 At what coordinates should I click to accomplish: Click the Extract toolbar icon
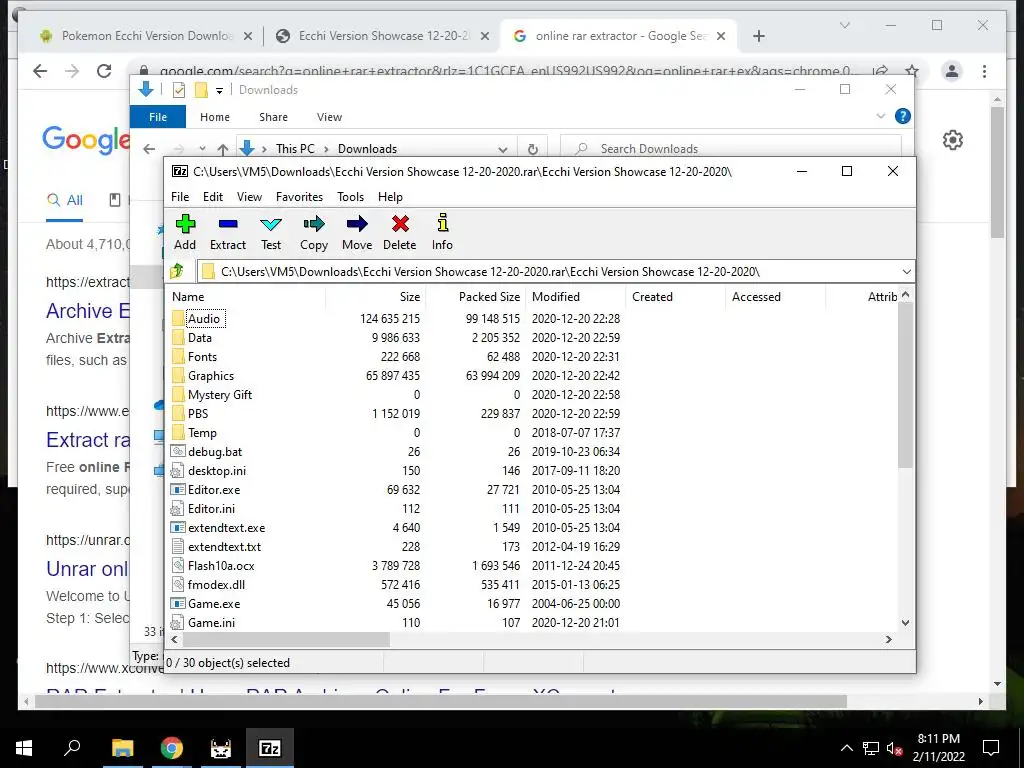[x=228, y=224]
